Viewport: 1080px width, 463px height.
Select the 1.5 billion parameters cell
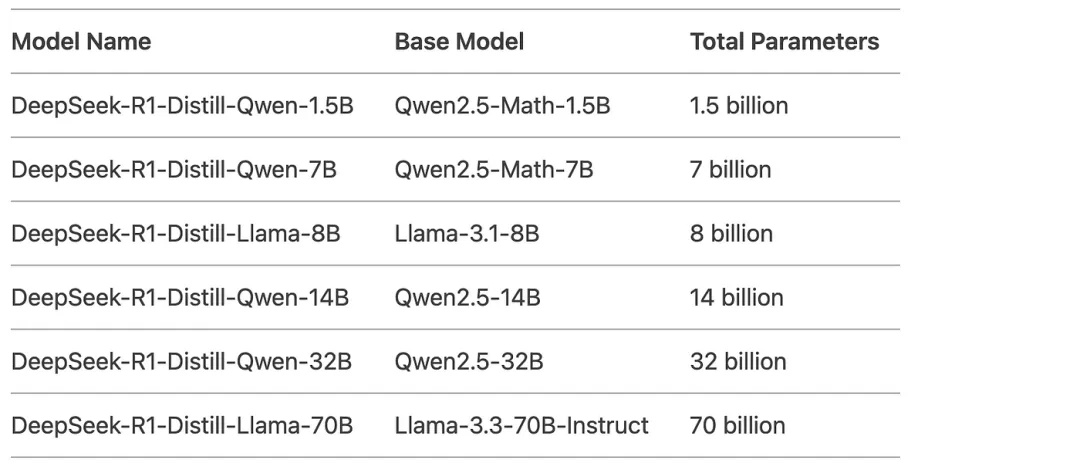pyautogui.click(x=739, y=105)
